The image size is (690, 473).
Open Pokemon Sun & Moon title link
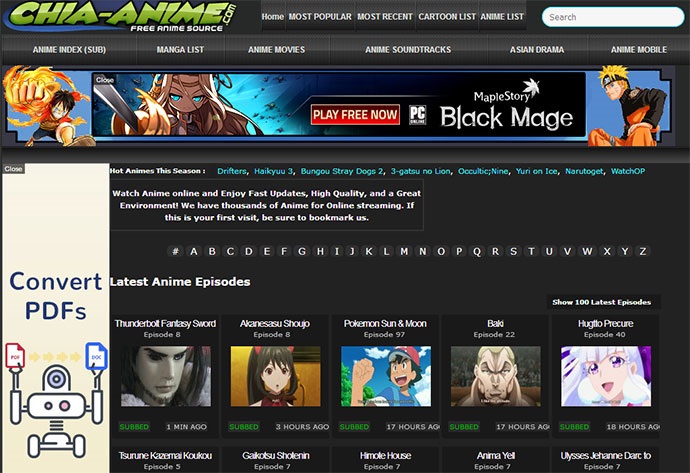pyautogui.click(x=385, y=323)
